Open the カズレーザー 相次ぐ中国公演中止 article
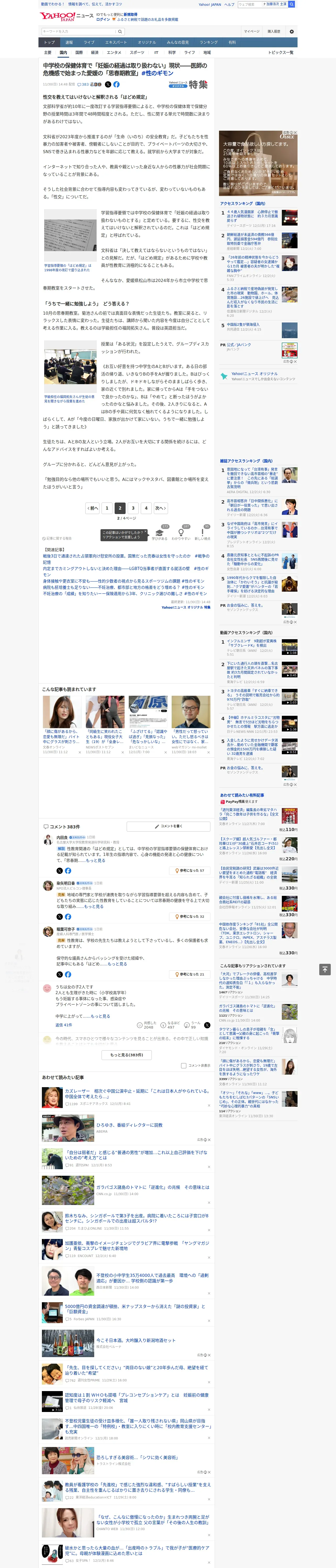 click(x=137, y=1094)
